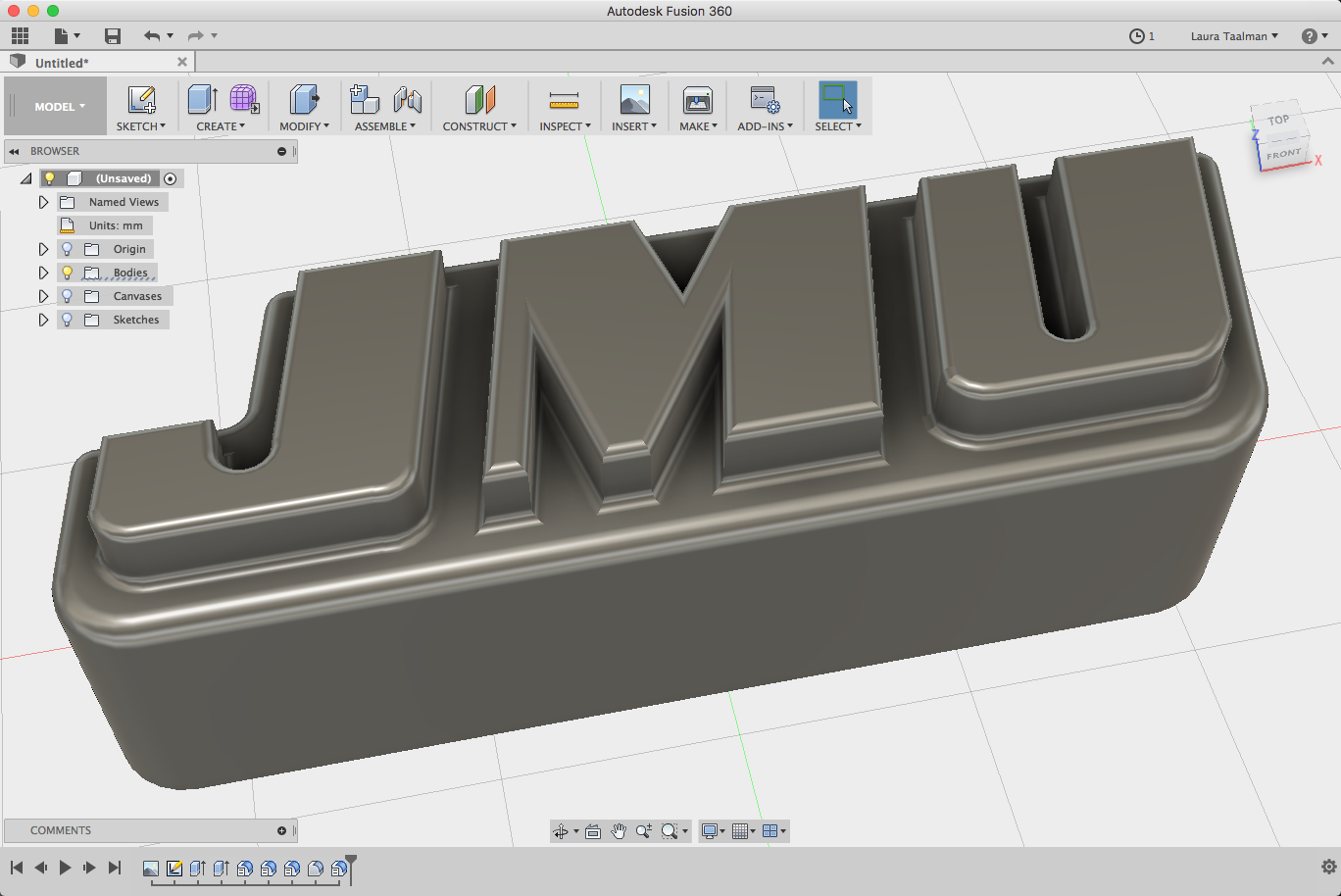Click the Select tool icon
Viewport: 1341px width, 896px height.
point(837,99)
